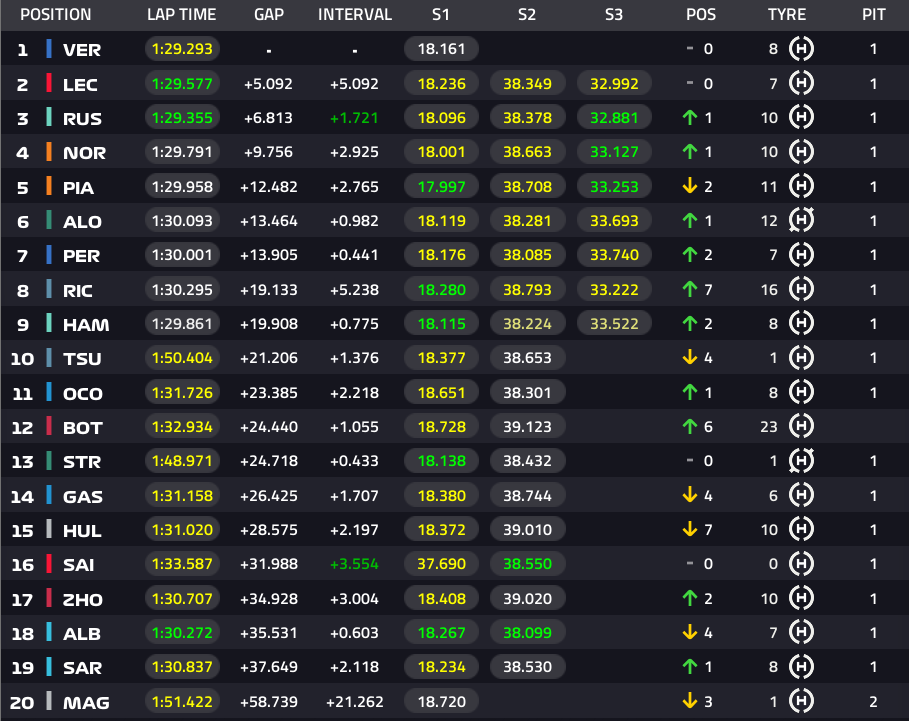
Task: Click ALO's used hard tyre icon
Action: (x=801, y=220)
